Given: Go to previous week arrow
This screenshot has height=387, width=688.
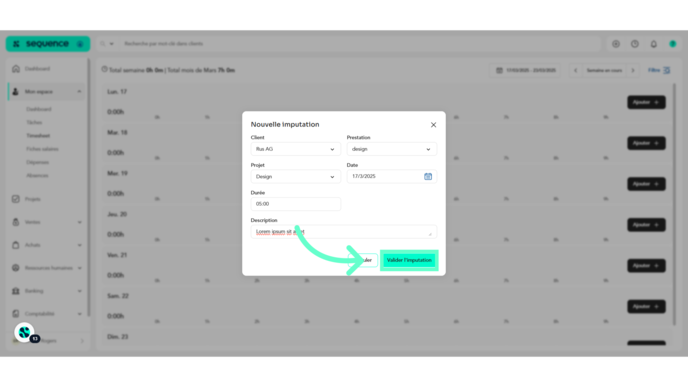Looking at the screenshot, I should tap(576, 70).
